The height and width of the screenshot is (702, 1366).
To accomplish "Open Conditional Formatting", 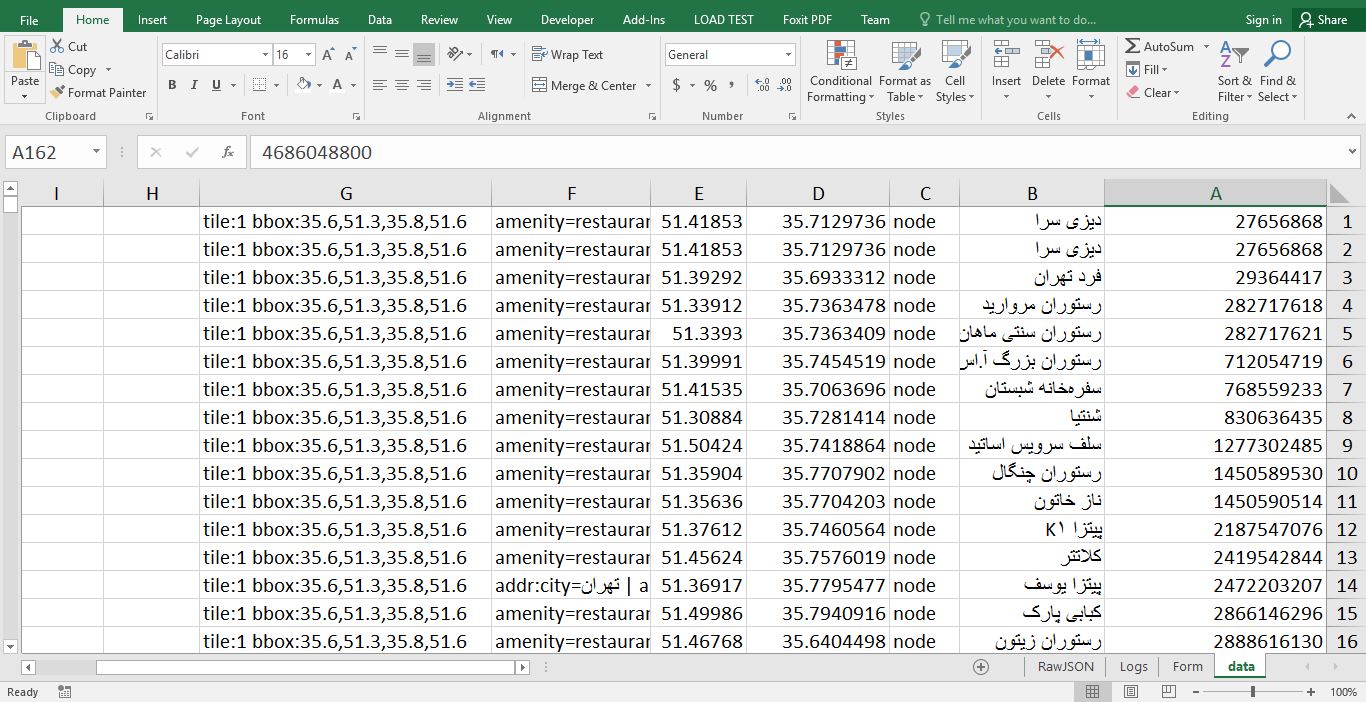I will click(x=840, y=70).
